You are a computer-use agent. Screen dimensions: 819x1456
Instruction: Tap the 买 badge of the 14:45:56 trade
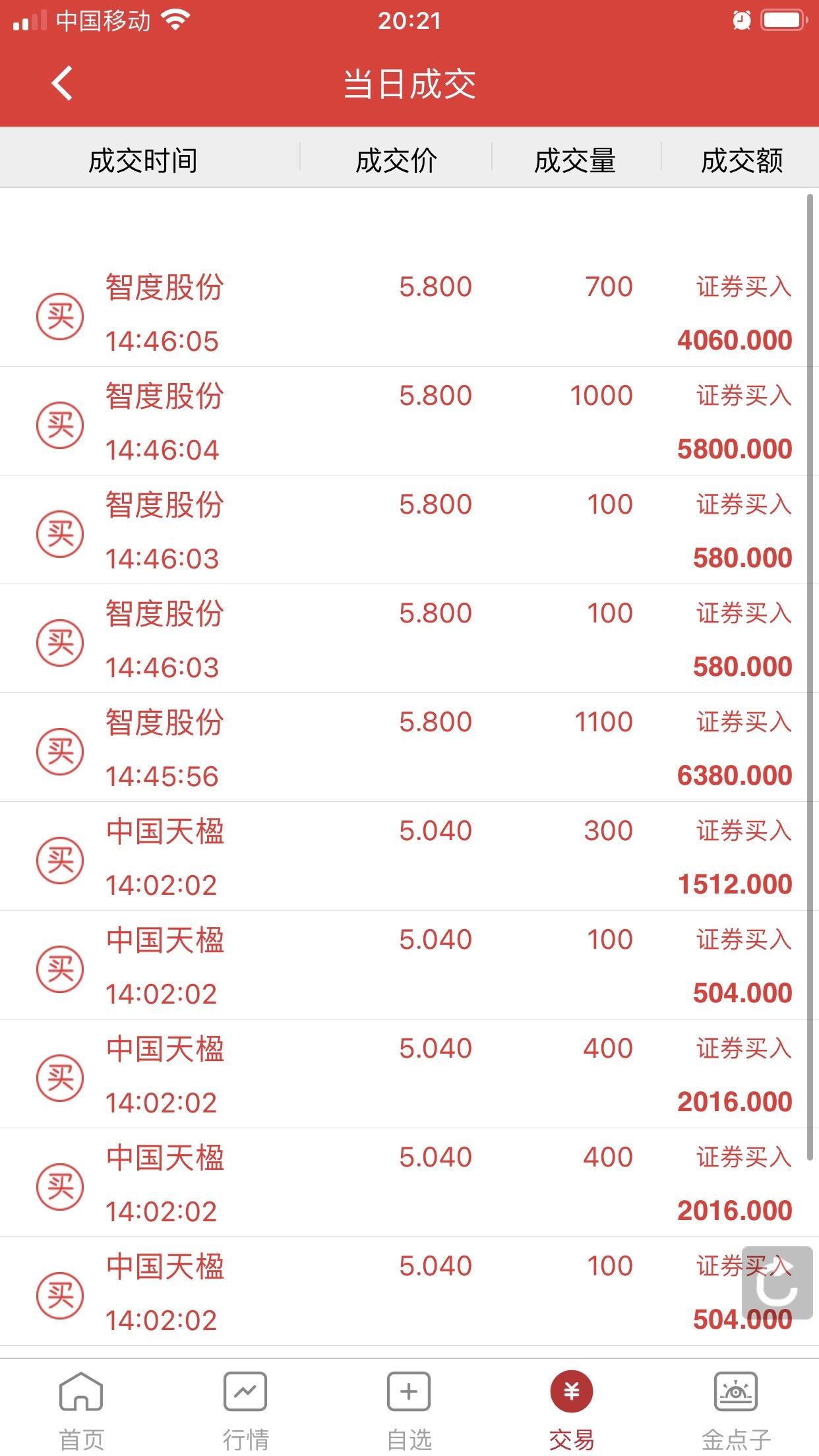coord(60,752)
